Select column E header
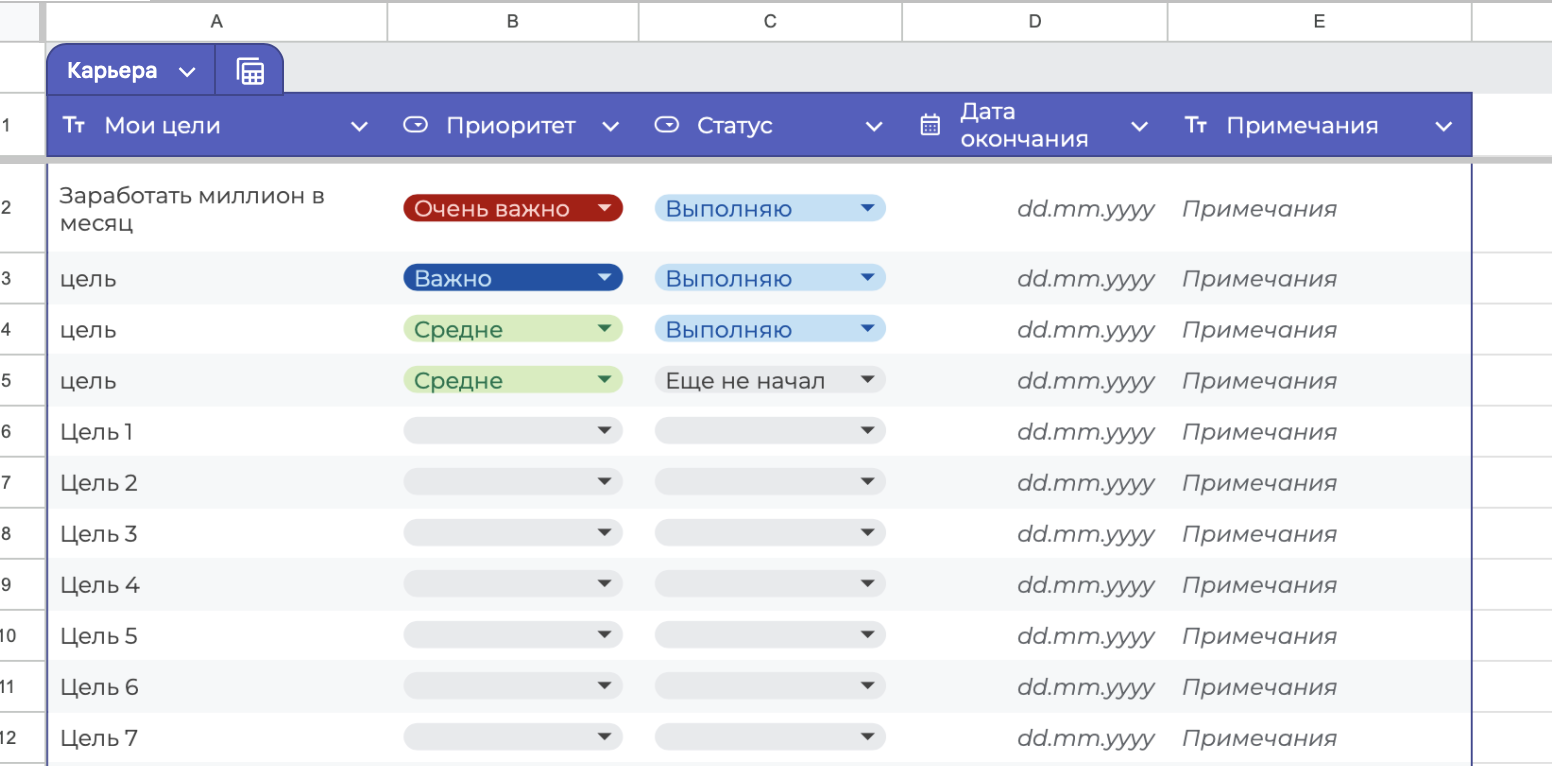The height and width of the screenshot is (766, 1552). [1320, 21]
